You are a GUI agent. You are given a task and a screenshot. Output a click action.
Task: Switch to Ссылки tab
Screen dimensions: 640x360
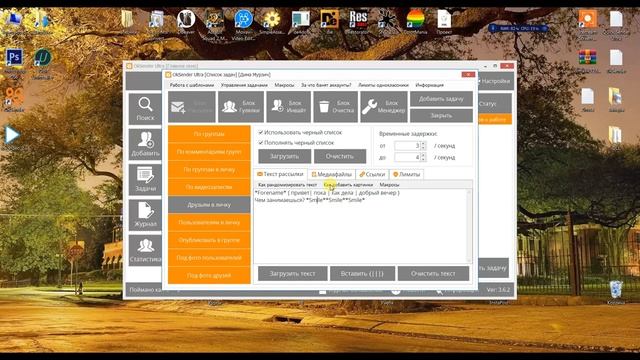(x=372, y=174)
